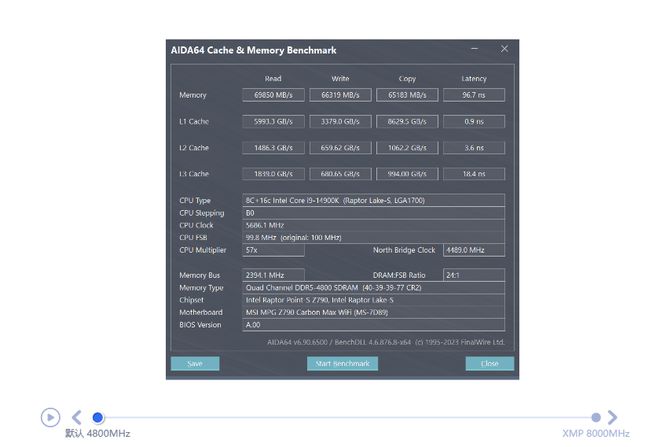Screen dimensions: 660x447
Task: Click the CPU Multiplier 57x field
Action: pos(273,250)
